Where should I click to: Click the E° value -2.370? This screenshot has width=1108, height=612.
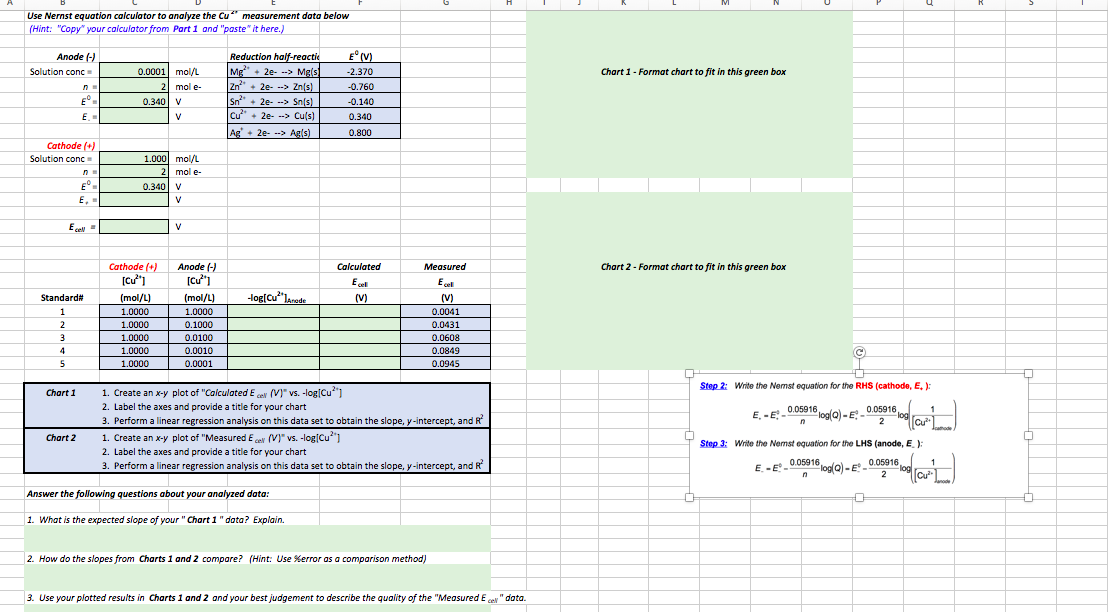(x=360, y=71)
